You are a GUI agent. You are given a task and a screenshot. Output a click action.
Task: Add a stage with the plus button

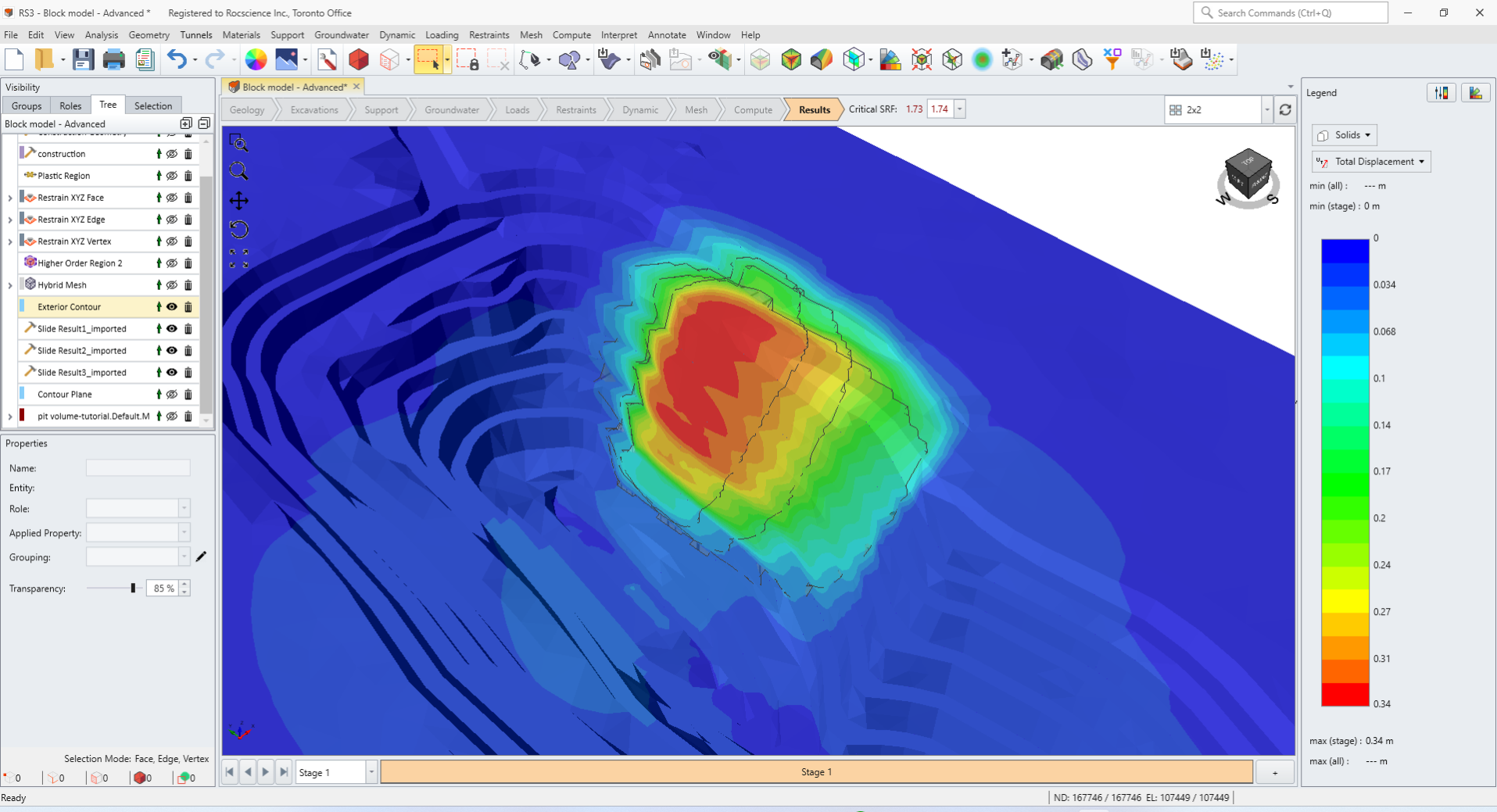[1275, 773]
